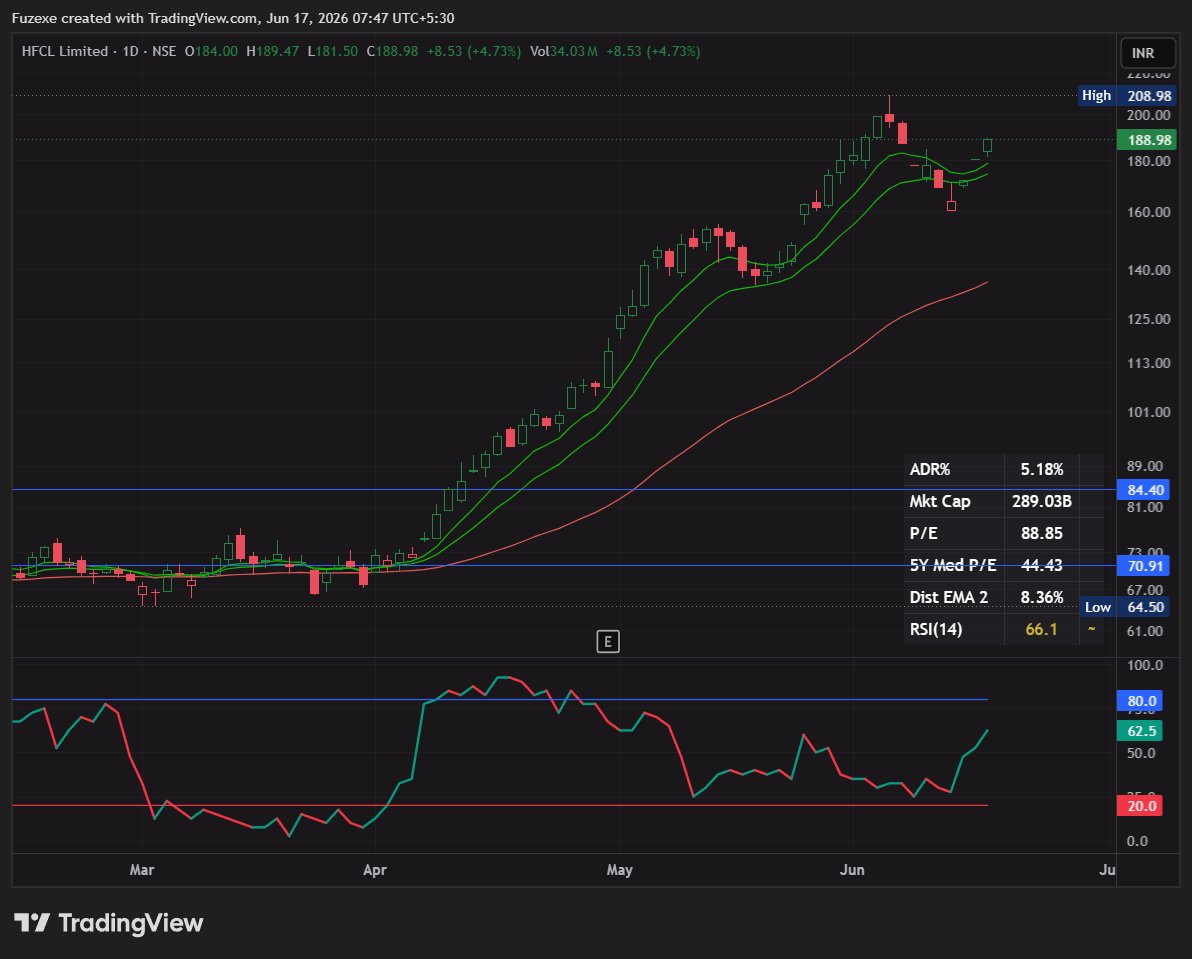Click the RSI(14) value 66.1

1041,629
